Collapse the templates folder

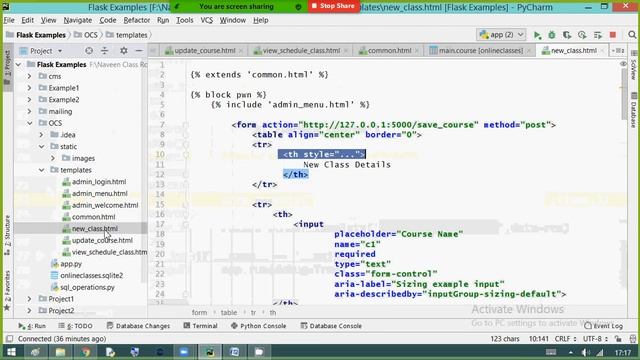tap(41, 170)
